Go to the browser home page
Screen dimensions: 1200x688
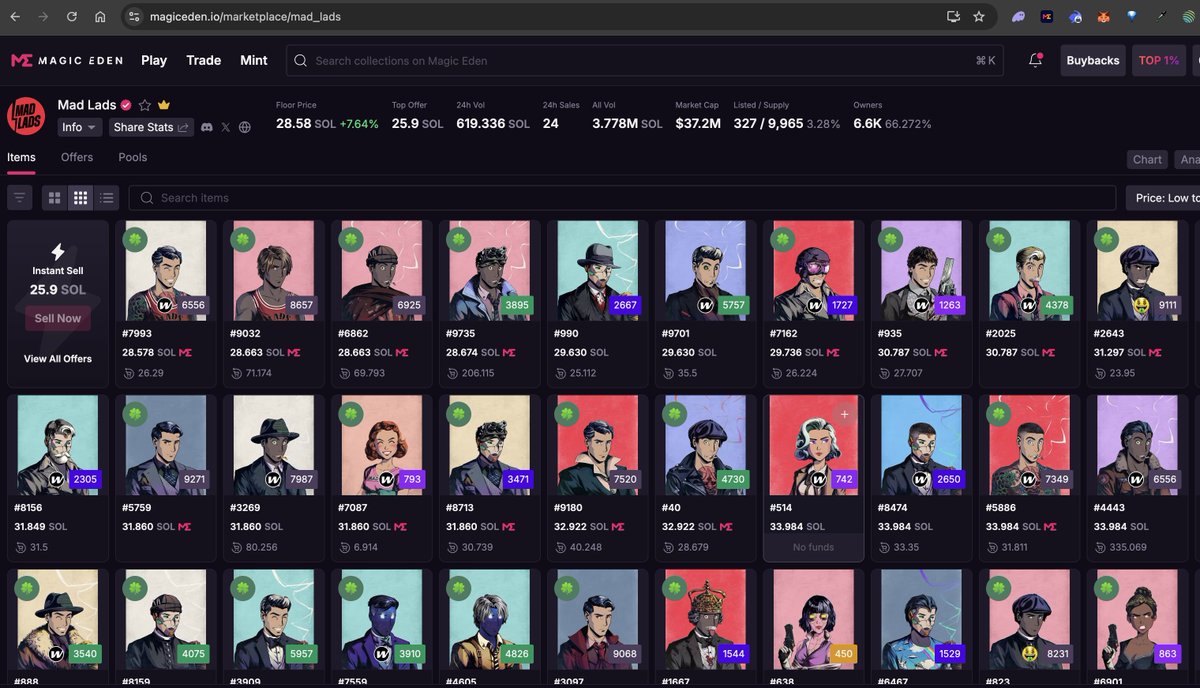point(100,17)
